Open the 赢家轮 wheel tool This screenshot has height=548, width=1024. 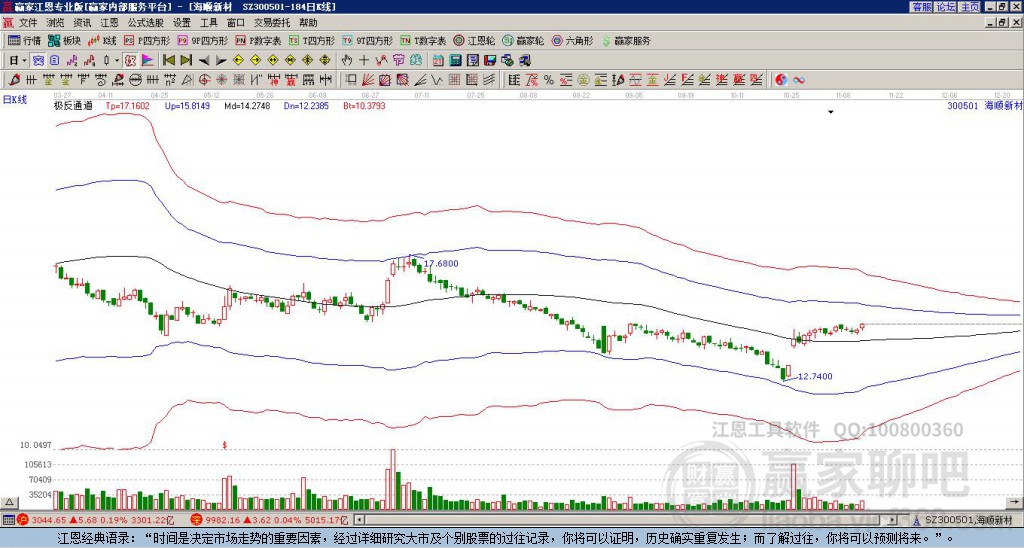pos(522,40)
